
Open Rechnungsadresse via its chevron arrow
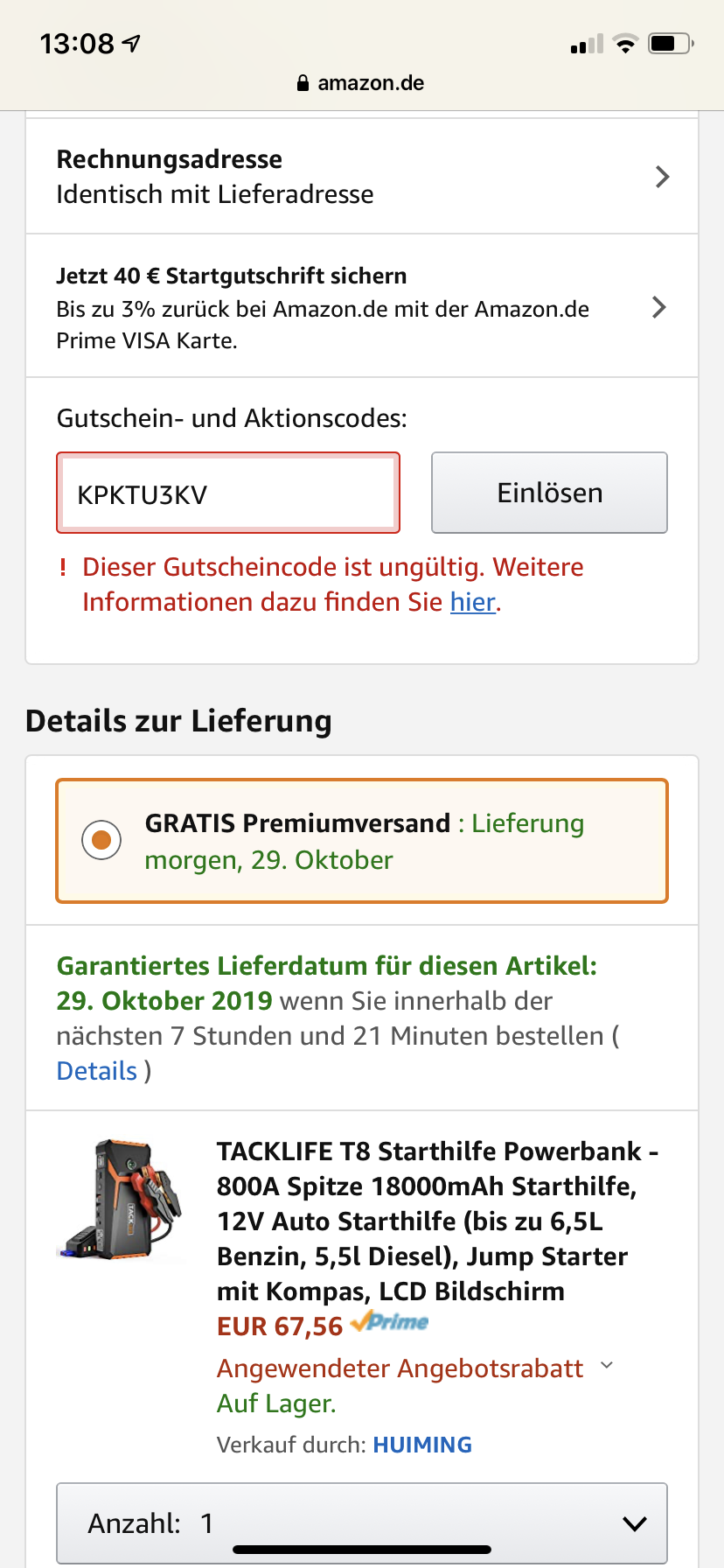coord(663,177)
